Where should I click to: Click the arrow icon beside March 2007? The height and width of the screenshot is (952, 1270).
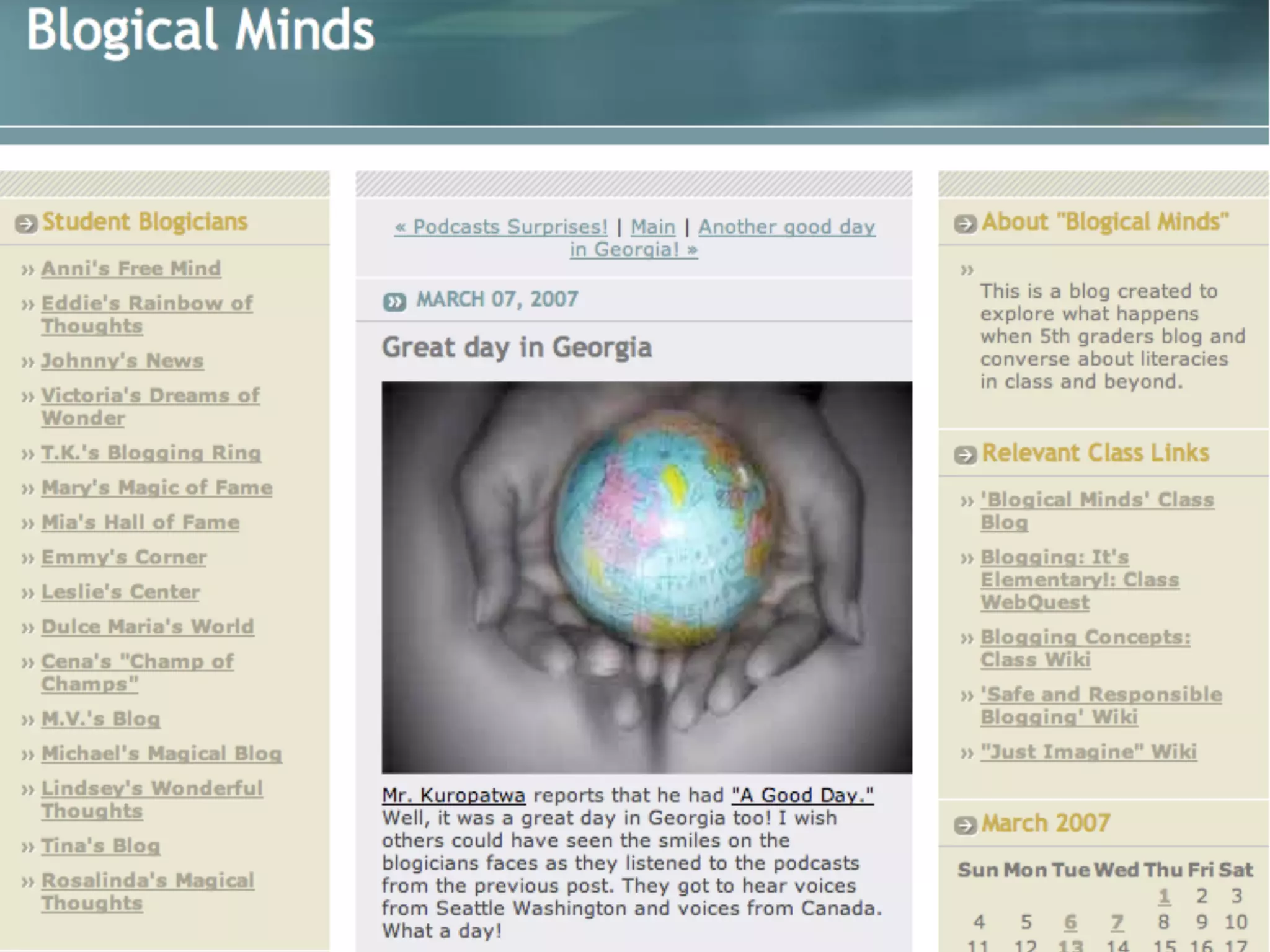[965, 825]
